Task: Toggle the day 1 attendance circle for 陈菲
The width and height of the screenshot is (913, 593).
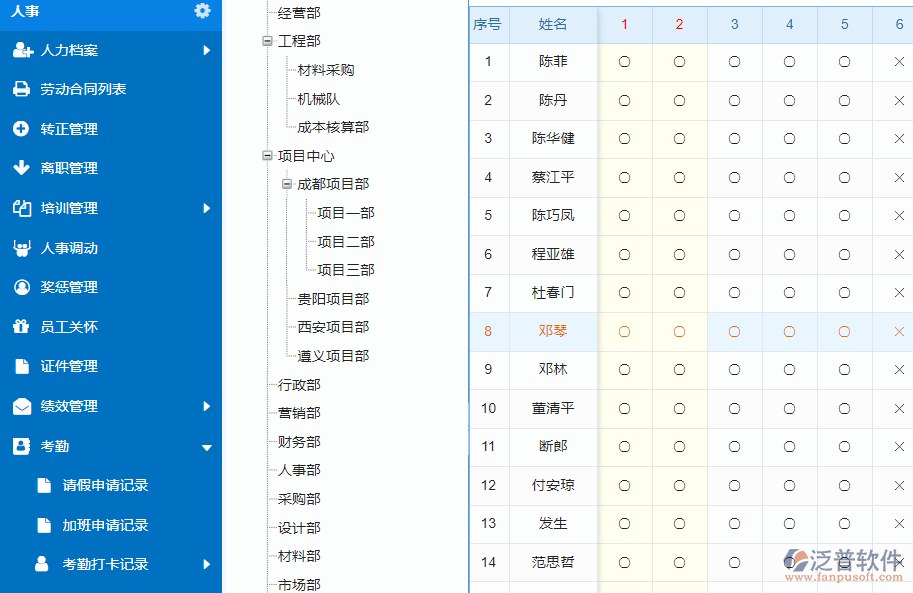Action: pos(624,62)
